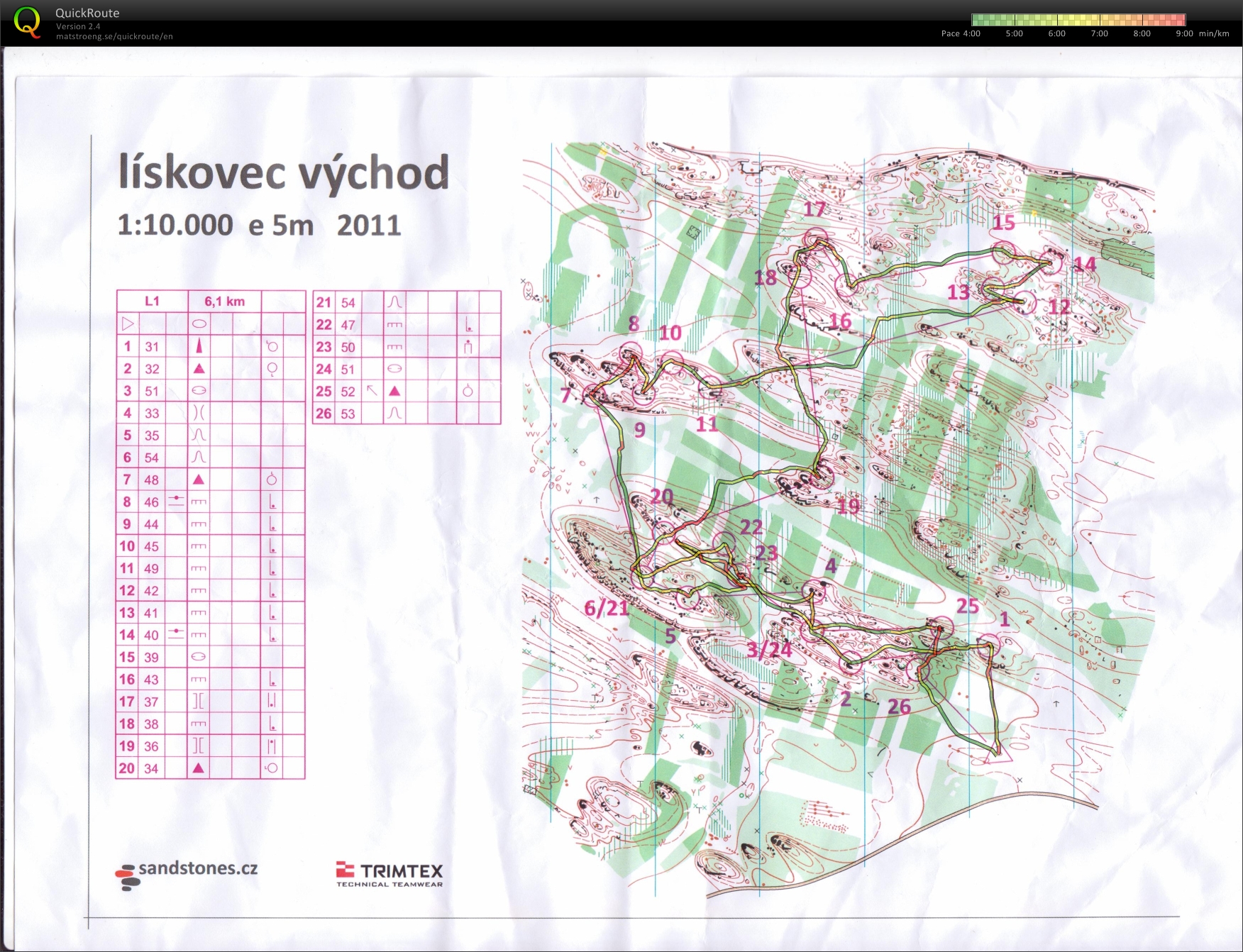Click the start triangle symbol in control table
The width and height of the screenshot is (1243, 952).
click(128, 323)
